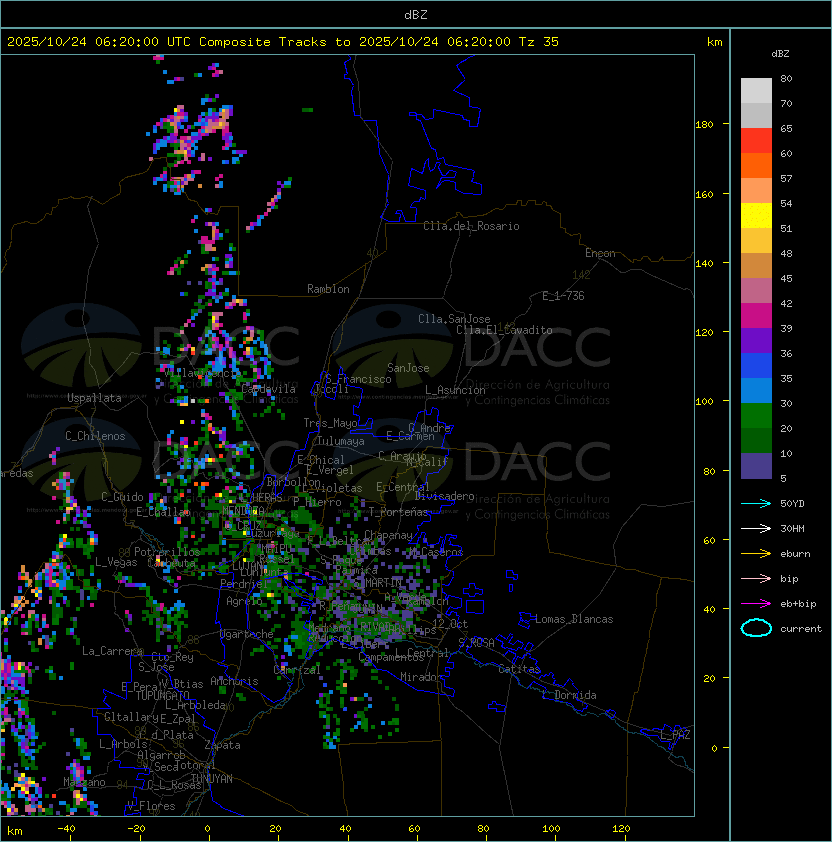Screen dimensions: 832x842
Task: Select the 'Lomas_Blancas' place label
Action: (574, 619)
